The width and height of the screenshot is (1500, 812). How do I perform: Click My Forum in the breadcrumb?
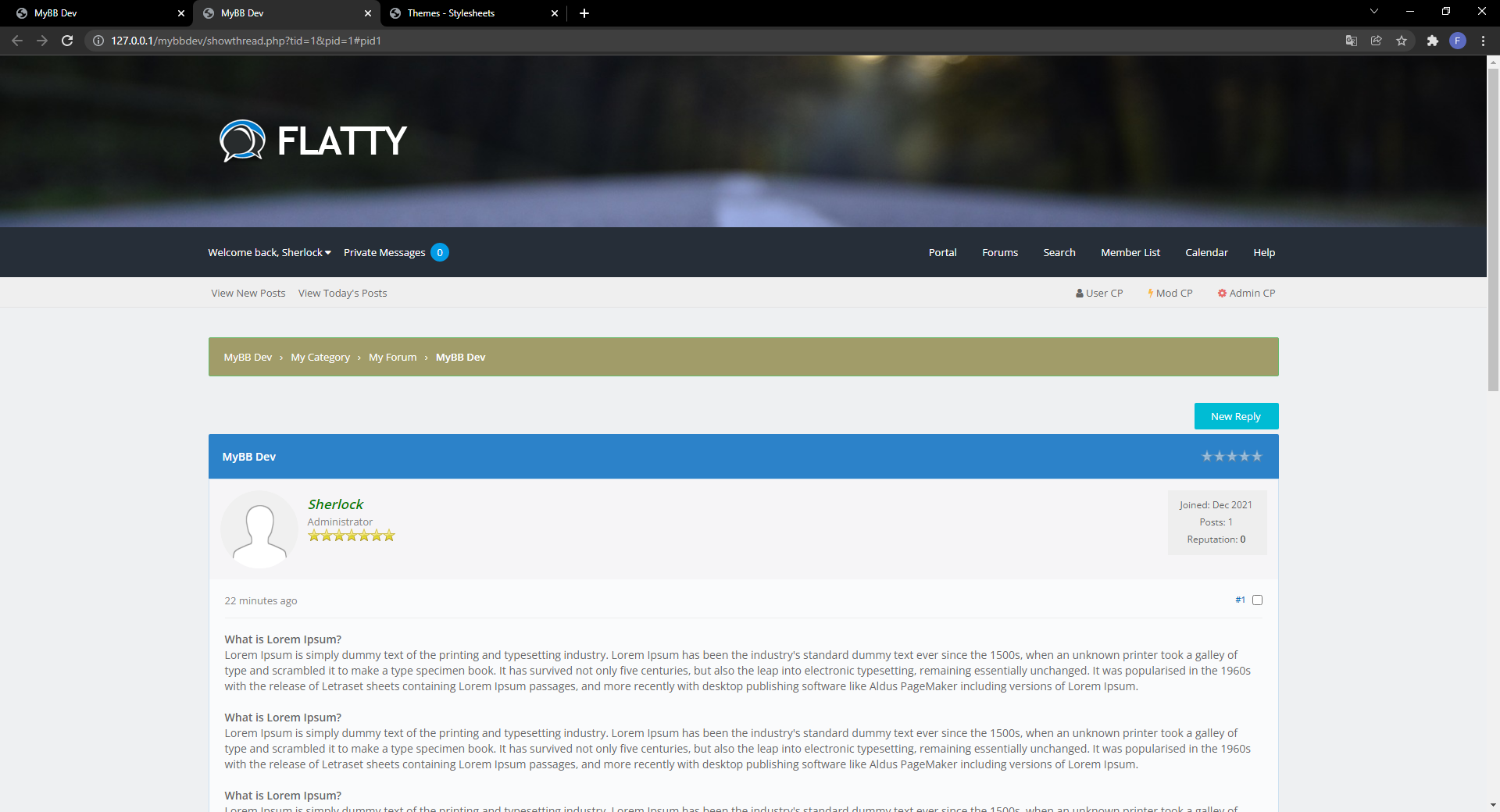tap(392, 357)
